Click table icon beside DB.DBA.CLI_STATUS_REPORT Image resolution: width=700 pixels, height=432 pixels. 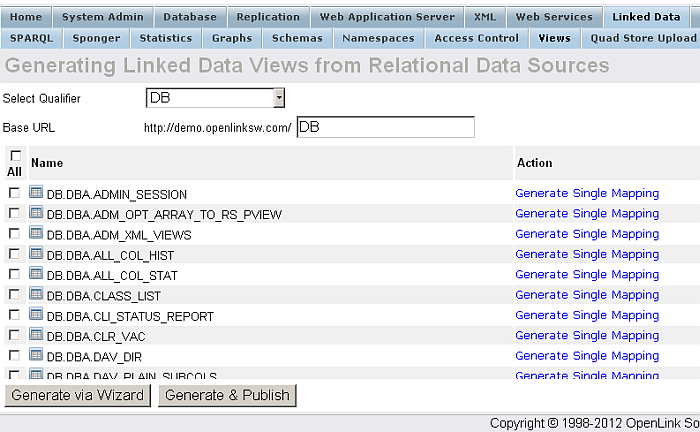click(36, 314)
